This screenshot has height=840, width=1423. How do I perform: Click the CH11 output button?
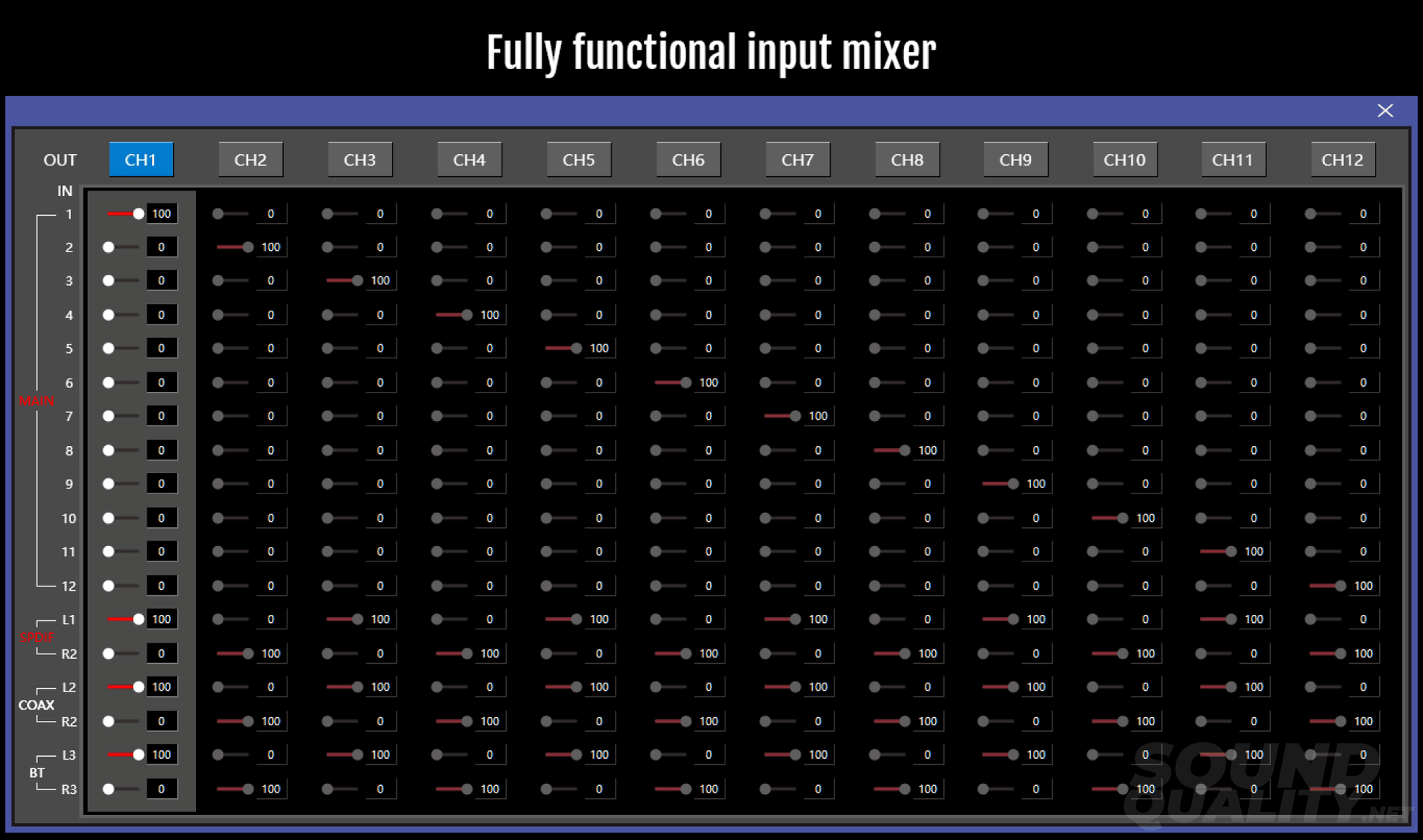(x=1233, y=159)
